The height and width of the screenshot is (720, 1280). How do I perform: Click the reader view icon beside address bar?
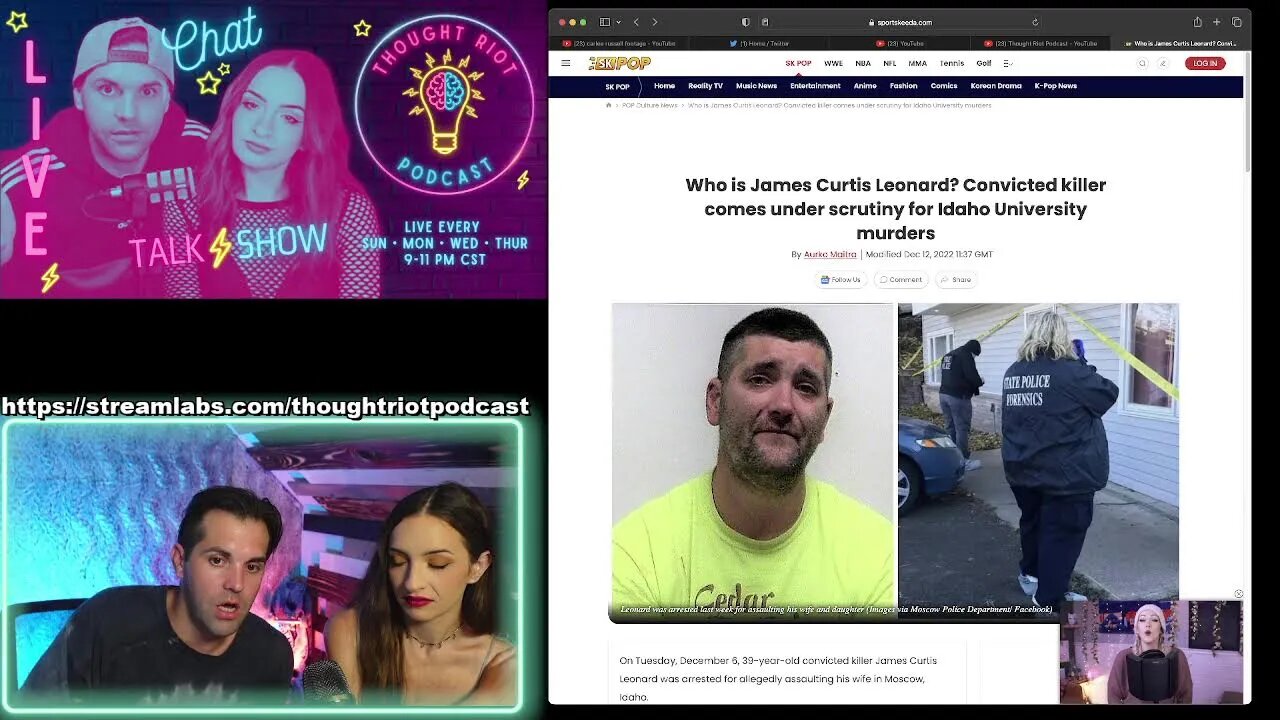pyautogui.click(x=765, y=22)
